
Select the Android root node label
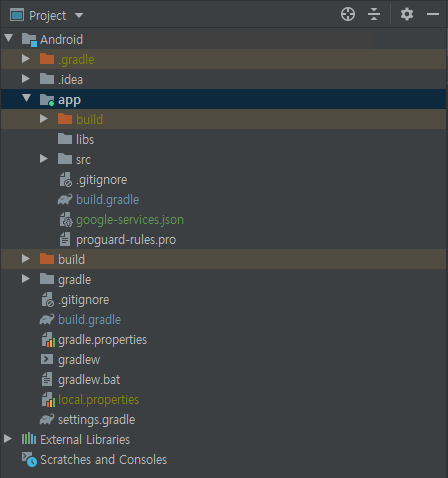coord(61,40)
